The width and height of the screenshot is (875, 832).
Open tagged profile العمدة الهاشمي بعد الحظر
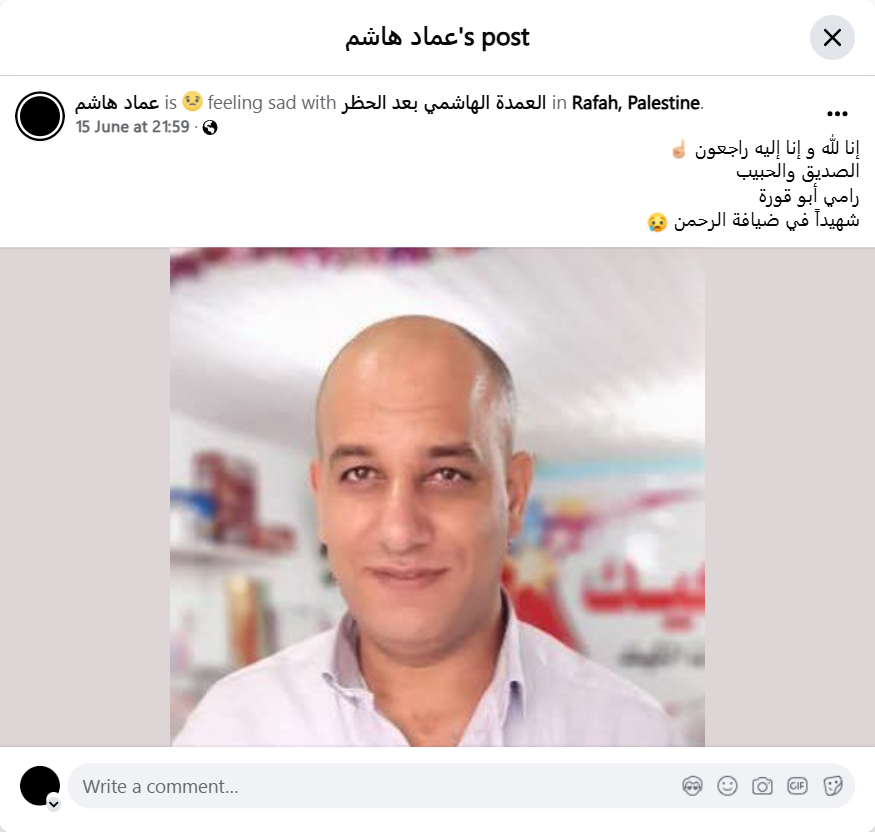(x=444, y=103)
